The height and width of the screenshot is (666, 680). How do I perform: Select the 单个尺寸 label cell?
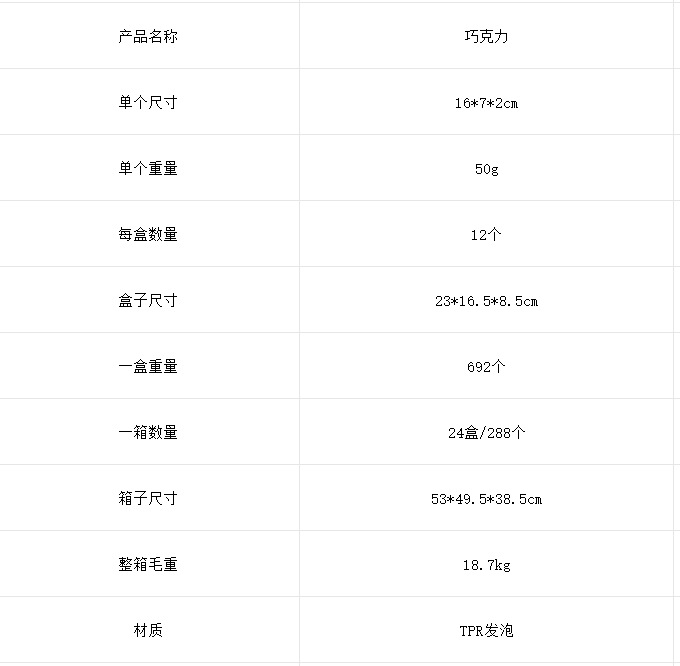tap(148, 102)
